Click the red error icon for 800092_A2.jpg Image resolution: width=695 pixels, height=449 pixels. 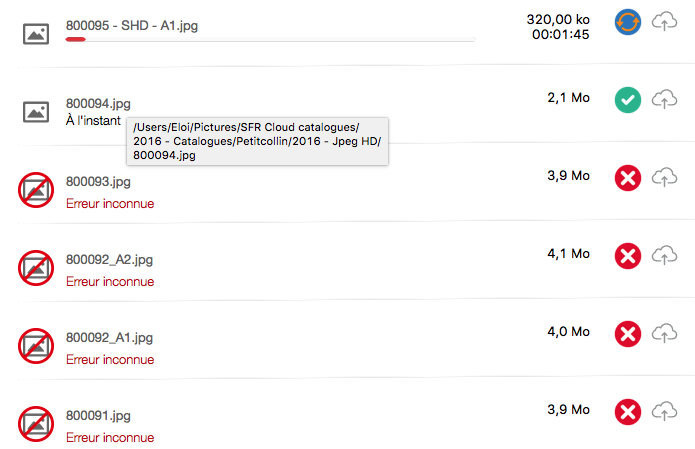627,256
